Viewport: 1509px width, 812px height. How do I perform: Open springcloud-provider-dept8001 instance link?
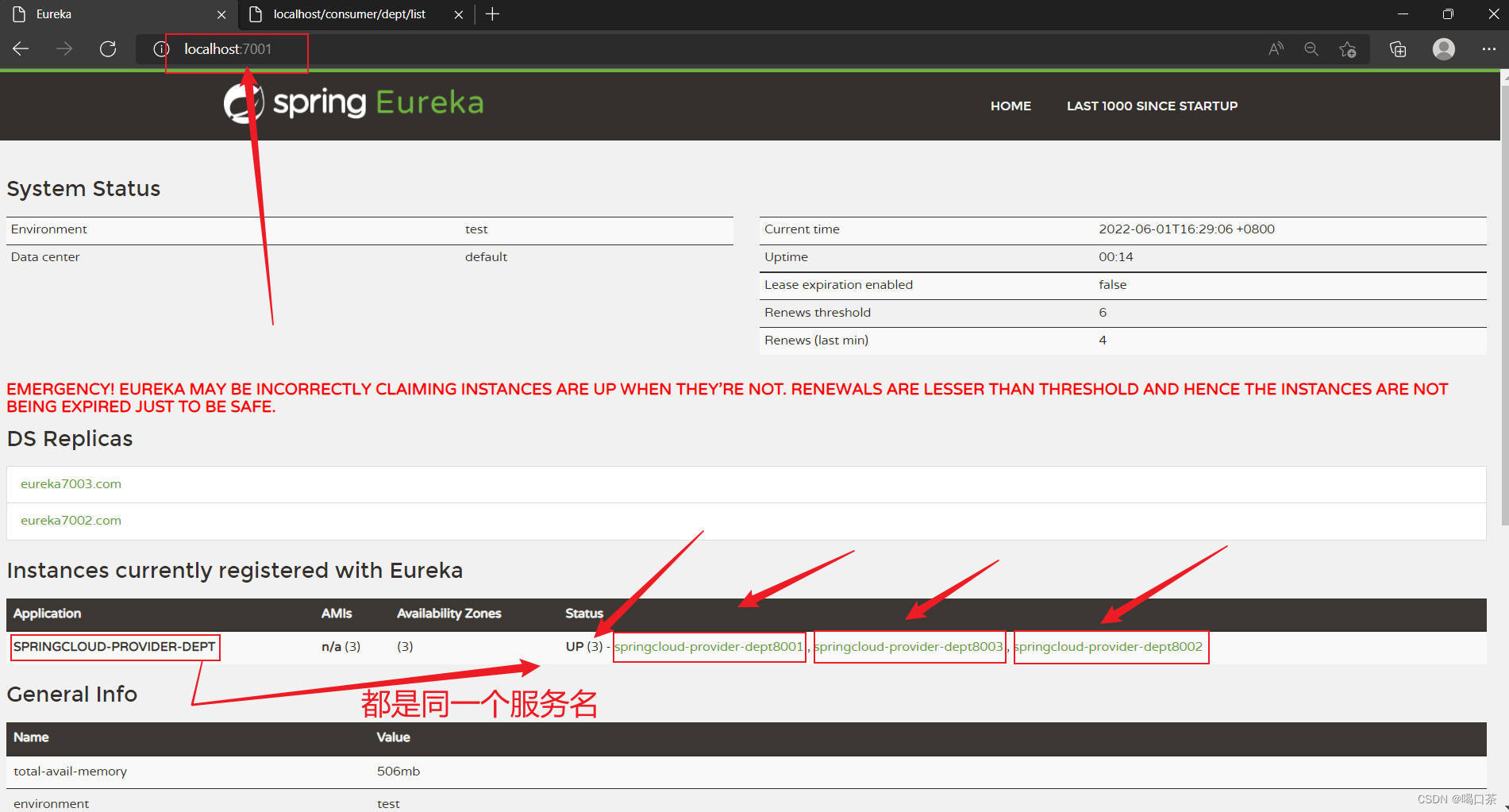709,647
